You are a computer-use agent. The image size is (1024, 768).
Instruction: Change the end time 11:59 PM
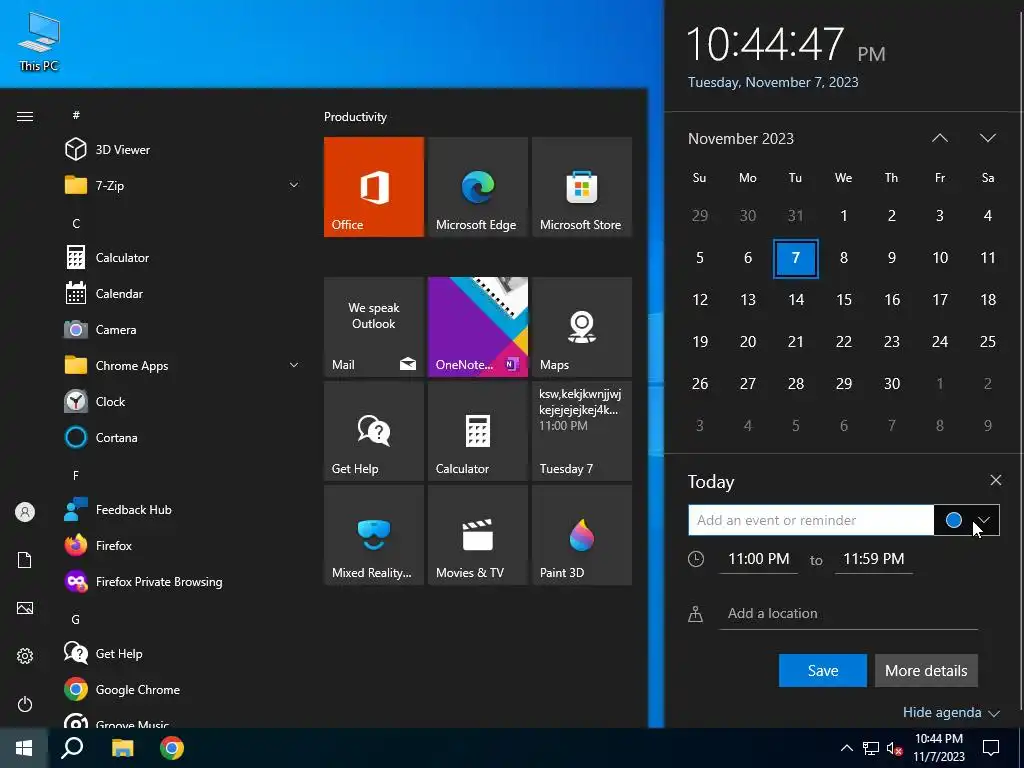click(874, 559)
